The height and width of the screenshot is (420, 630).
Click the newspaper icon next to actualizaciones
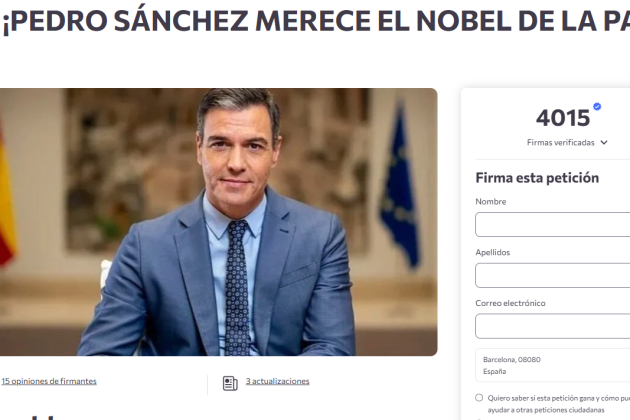[230, 383]
